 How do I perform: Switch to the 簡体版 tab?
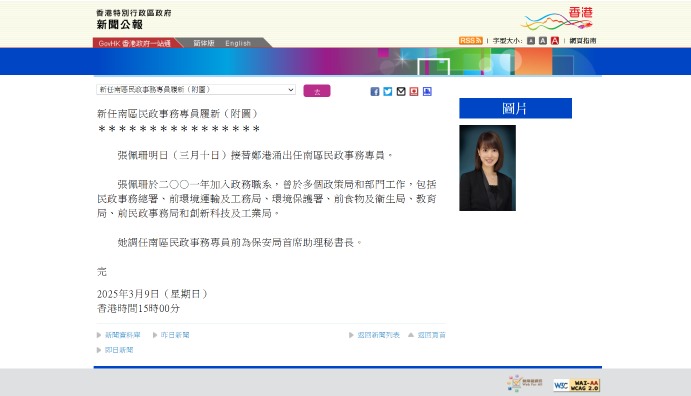coord(204,43)
